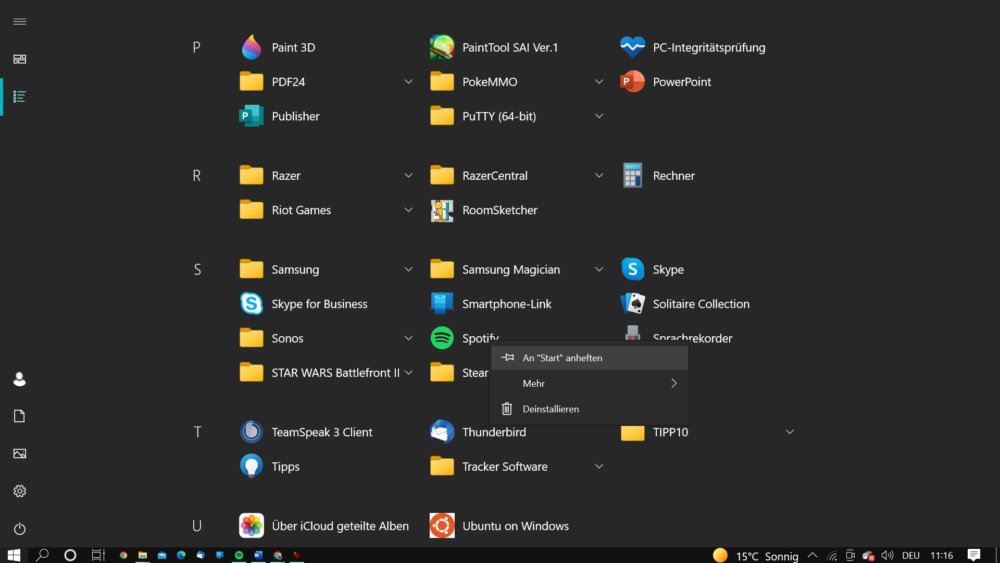Viewport: 1000px width, 563px height.
Task: Expand the Razer folder
Action: pos(408,175)
